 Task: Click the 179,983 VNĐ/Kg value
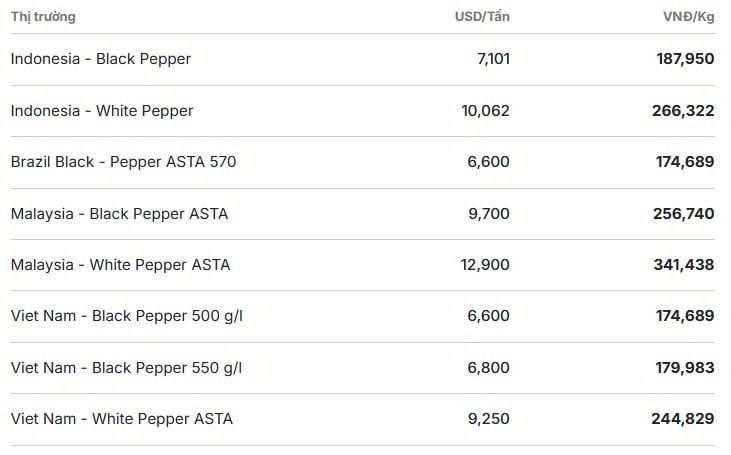685,368
